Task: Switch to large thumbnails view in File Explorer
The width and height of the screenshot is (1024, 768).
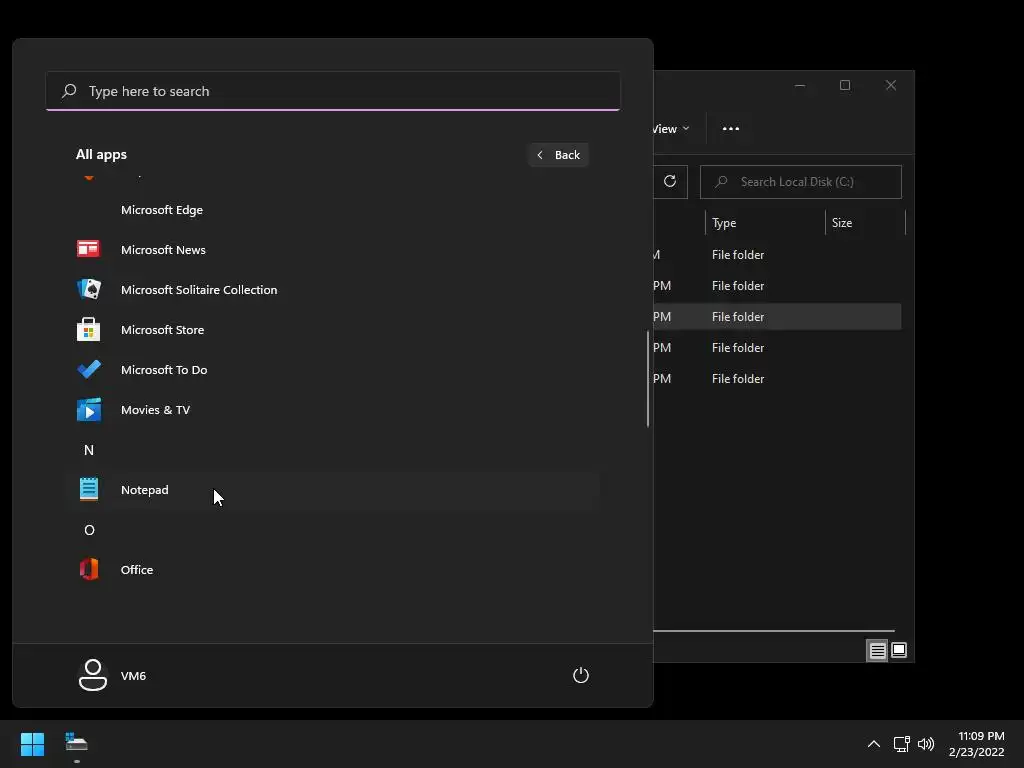Action: pos(899,650)
